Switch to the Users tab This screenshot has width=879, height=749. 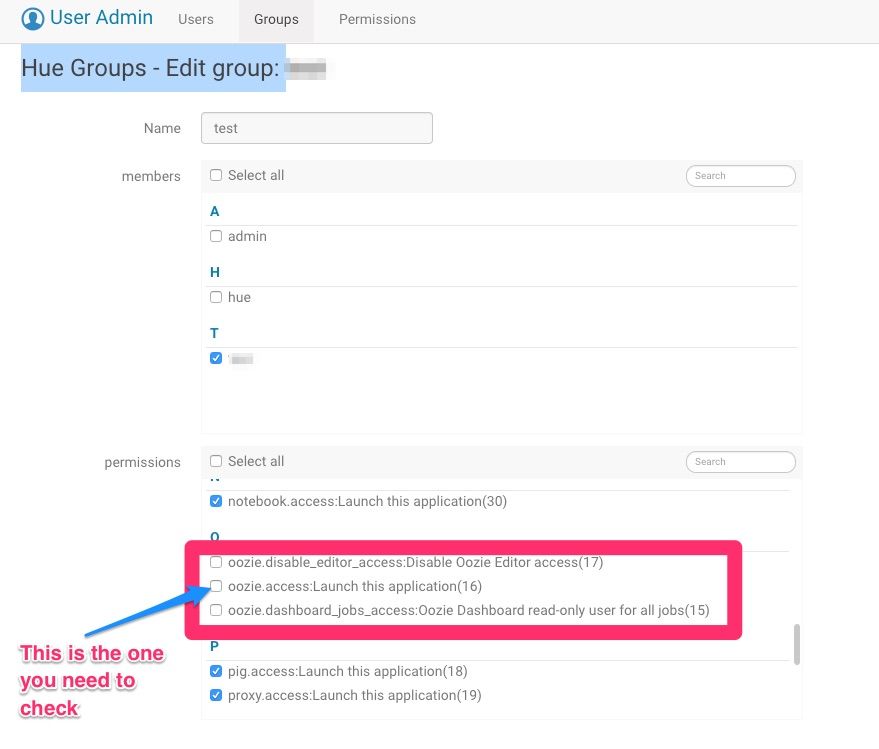point(196,19)
